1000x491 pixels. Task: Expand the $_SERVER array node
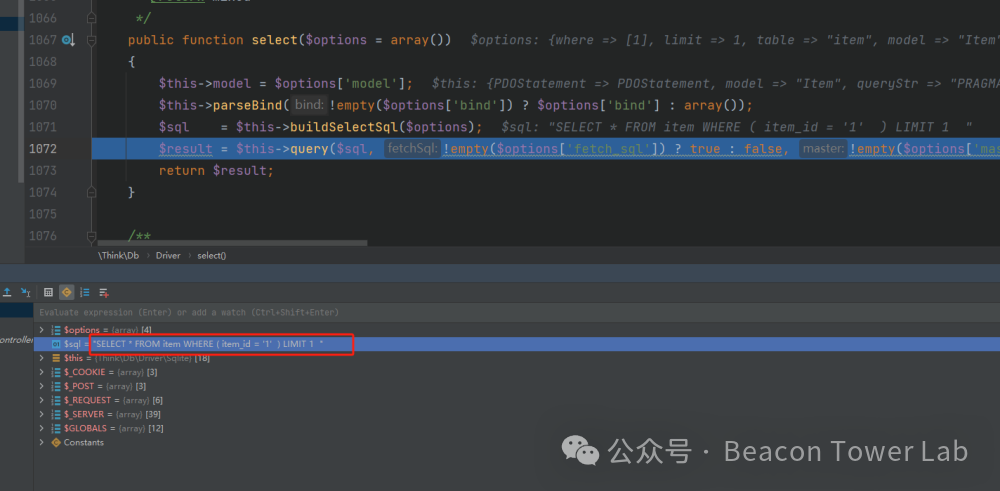coord(42,414)
